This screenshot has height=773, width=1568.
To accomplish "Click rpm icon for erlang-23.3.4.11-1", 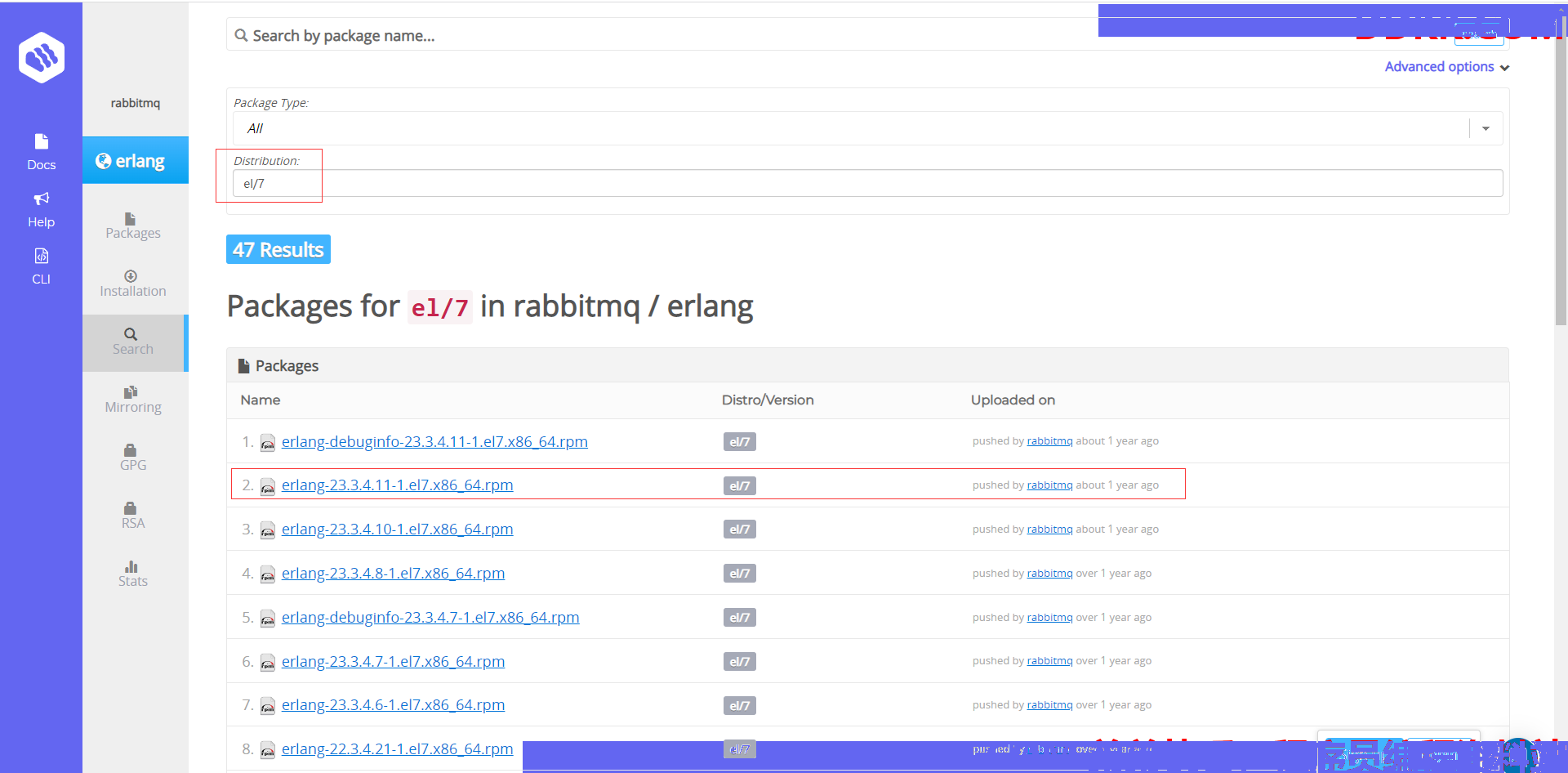I will (x=267, y=486).
